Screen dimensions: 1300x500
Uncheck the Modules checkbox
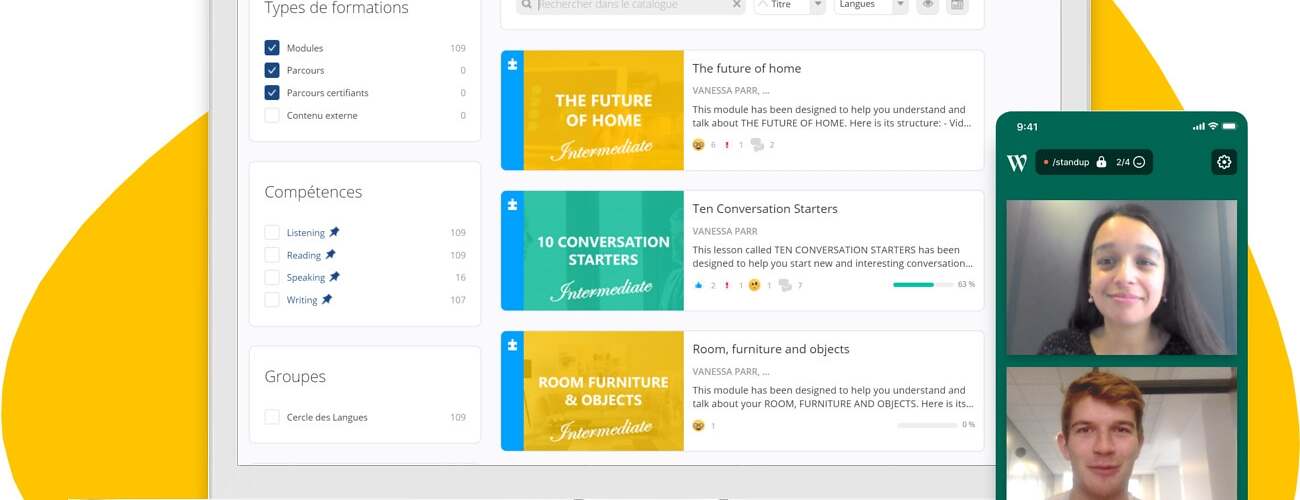click(272, 48)
